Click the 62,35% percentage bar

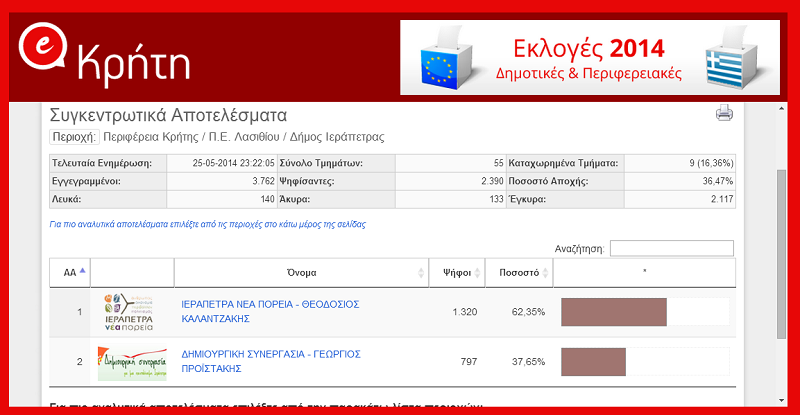pos(614,312)
